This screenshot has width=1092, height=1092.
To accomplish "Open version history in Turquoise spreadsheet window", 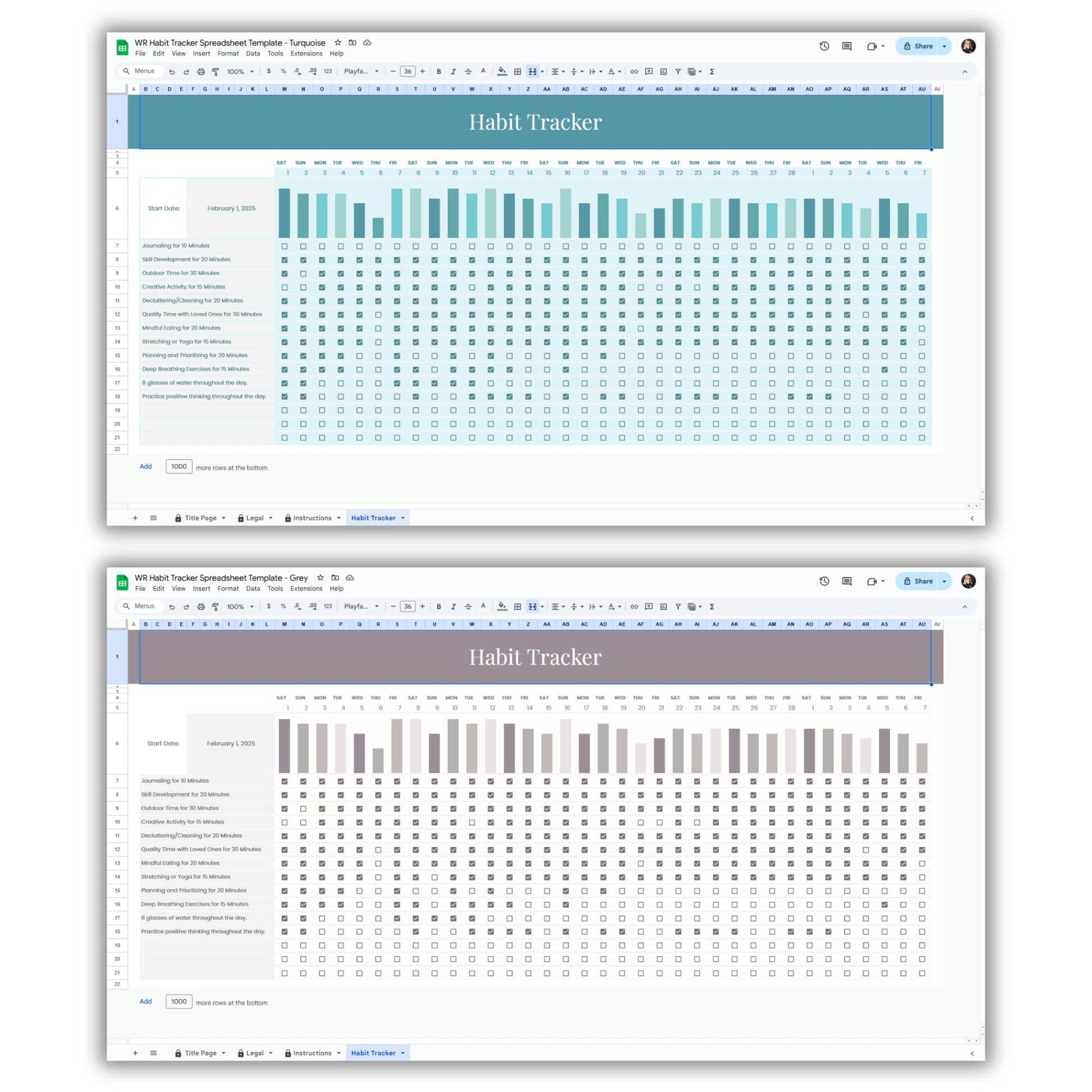I will pos(824,47).
